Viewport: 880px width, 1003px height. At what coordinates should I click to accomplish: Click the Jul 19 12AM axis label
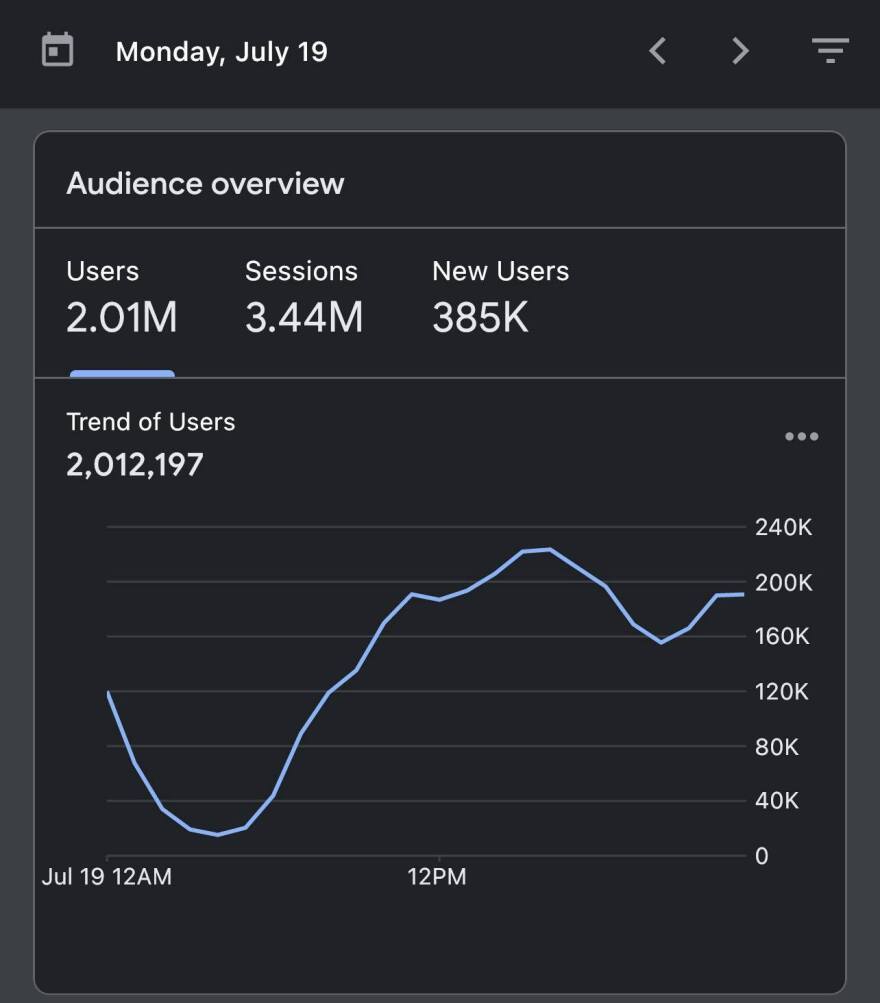[x=107, y=877]
